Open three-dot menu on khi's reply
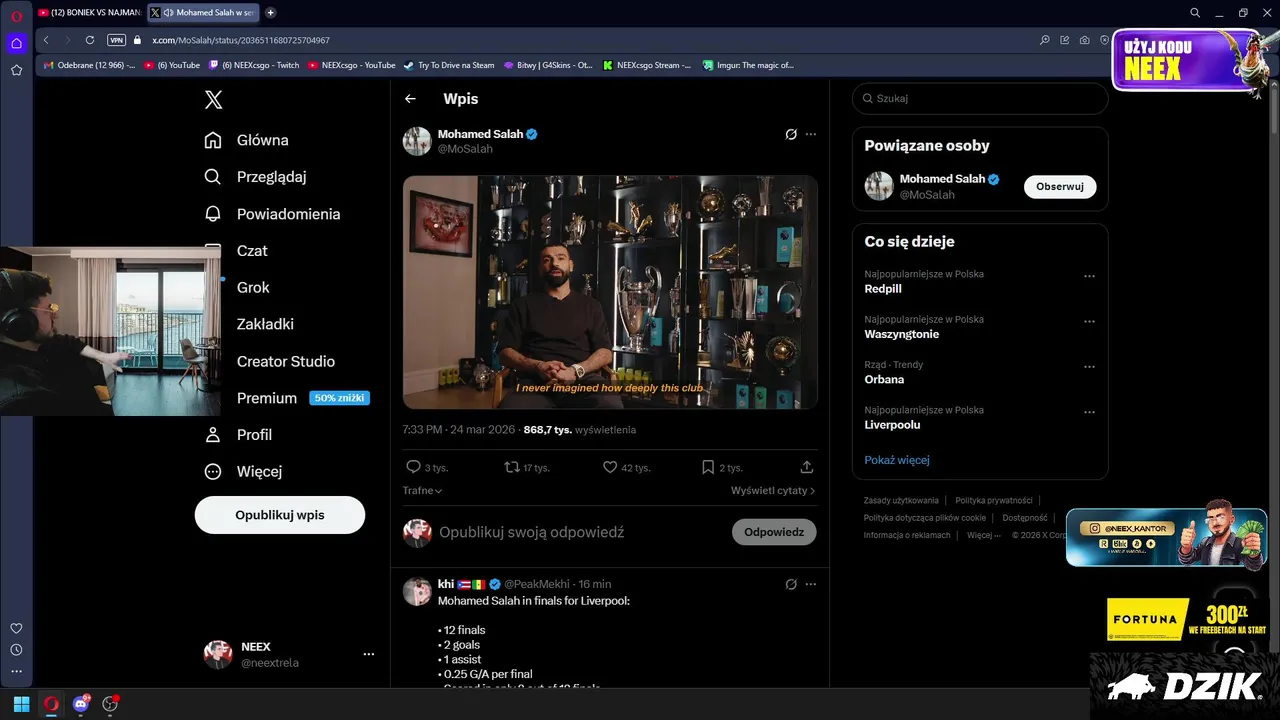Screen dimensions: 1280x720 811,584
